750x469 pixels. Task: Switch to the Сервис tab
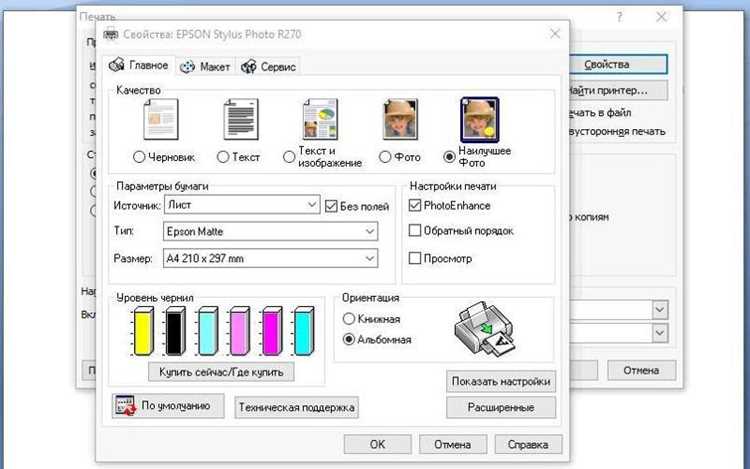click(268, 67)
